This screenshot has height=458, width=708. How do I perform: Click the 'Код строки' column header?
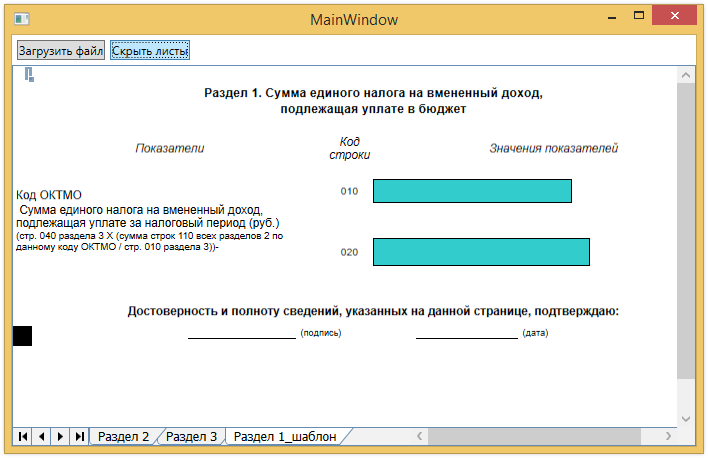point(349,148)
